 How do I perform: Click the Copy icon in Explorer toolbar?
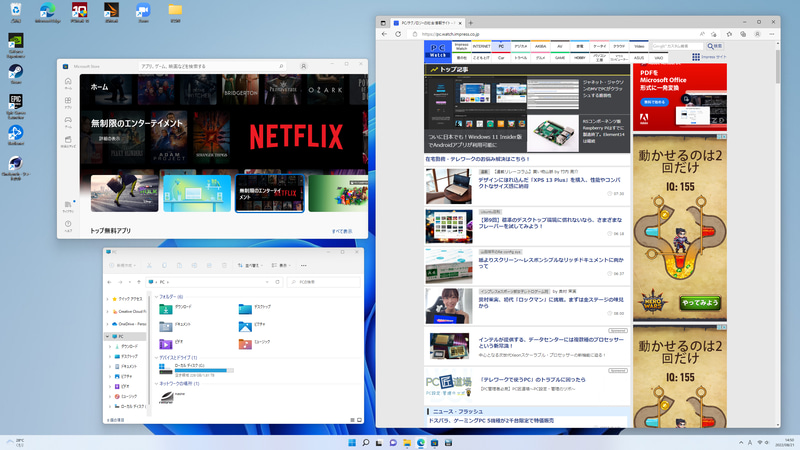tap(164, 265)
